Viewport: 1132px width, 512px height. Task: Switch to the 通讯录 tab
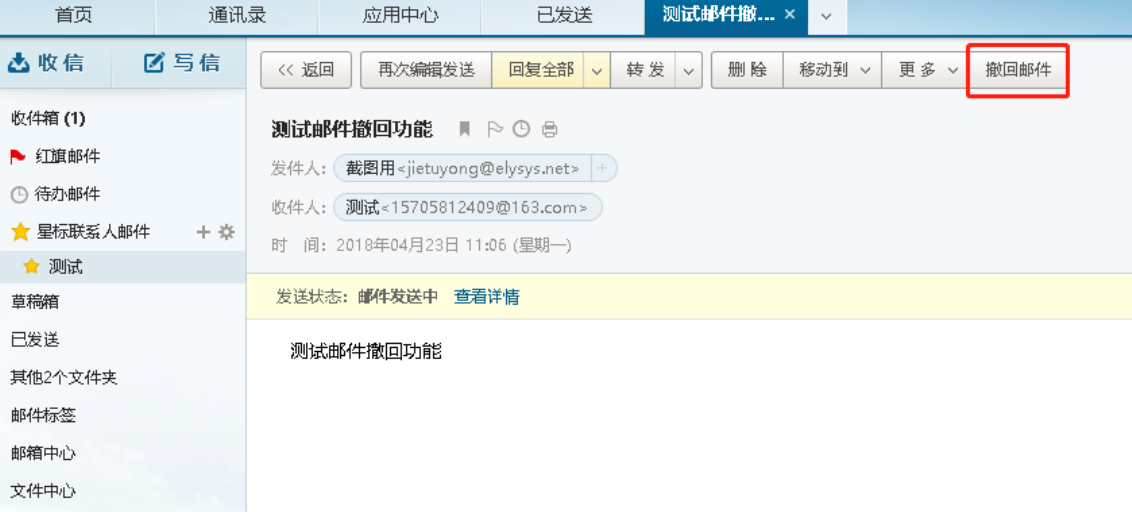[237, 15]
